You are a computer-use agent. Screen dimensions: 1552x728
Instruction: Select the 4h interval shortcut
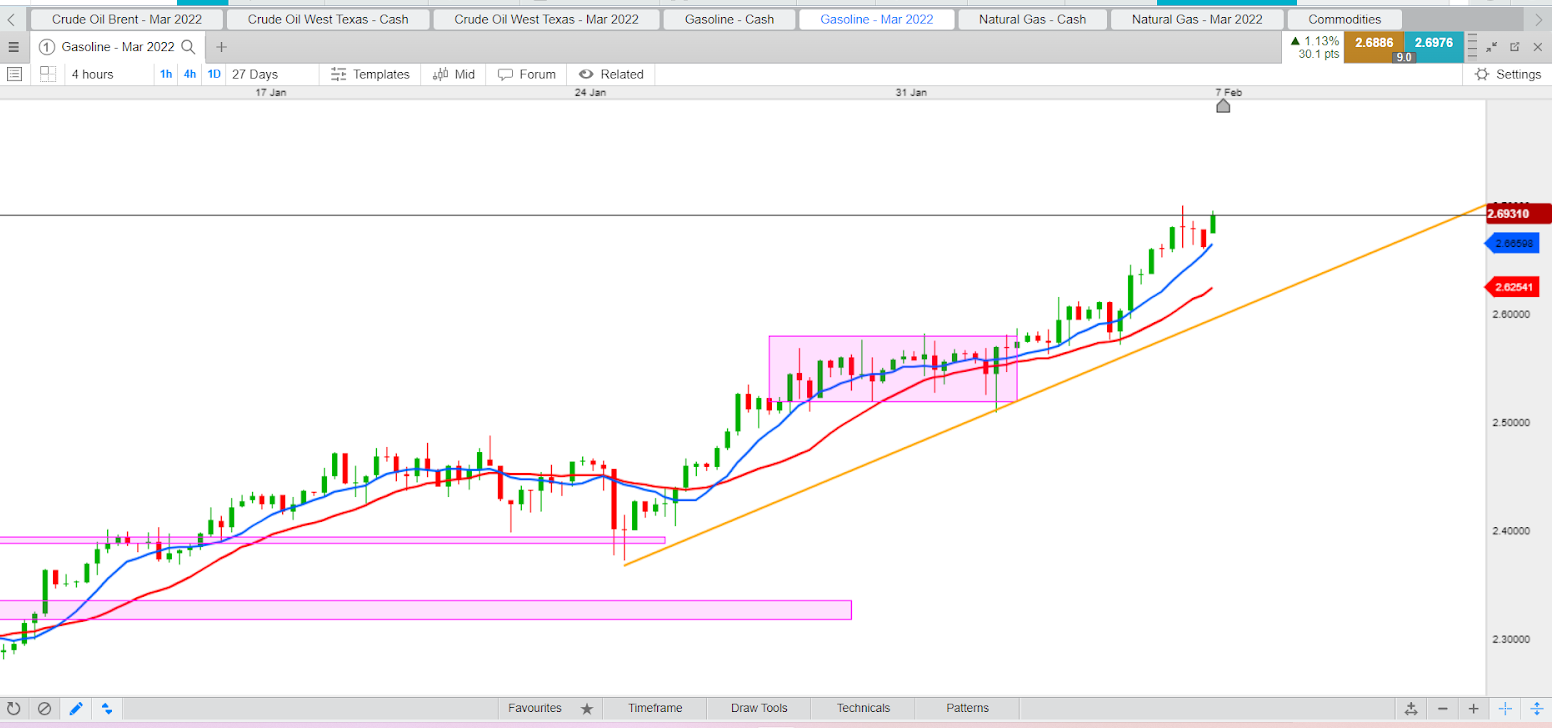(190, 74)
